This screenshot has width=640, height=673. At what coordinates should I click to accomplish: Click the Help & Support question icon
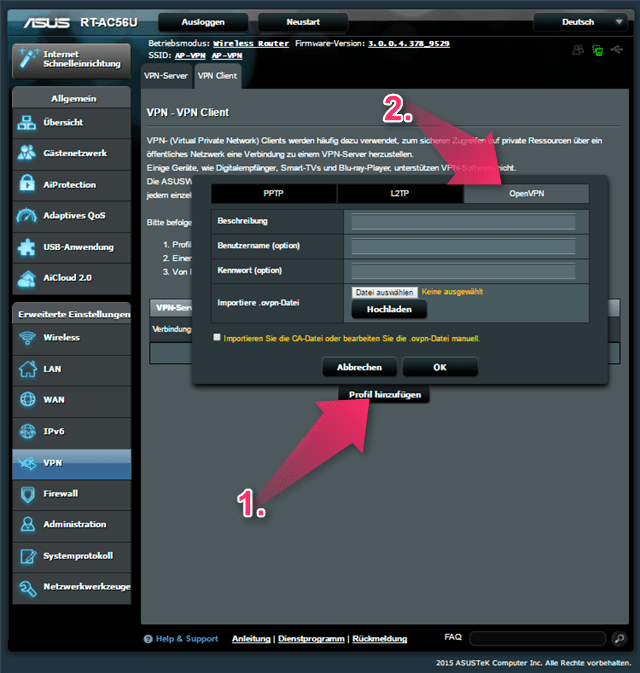tap(148, 639)
